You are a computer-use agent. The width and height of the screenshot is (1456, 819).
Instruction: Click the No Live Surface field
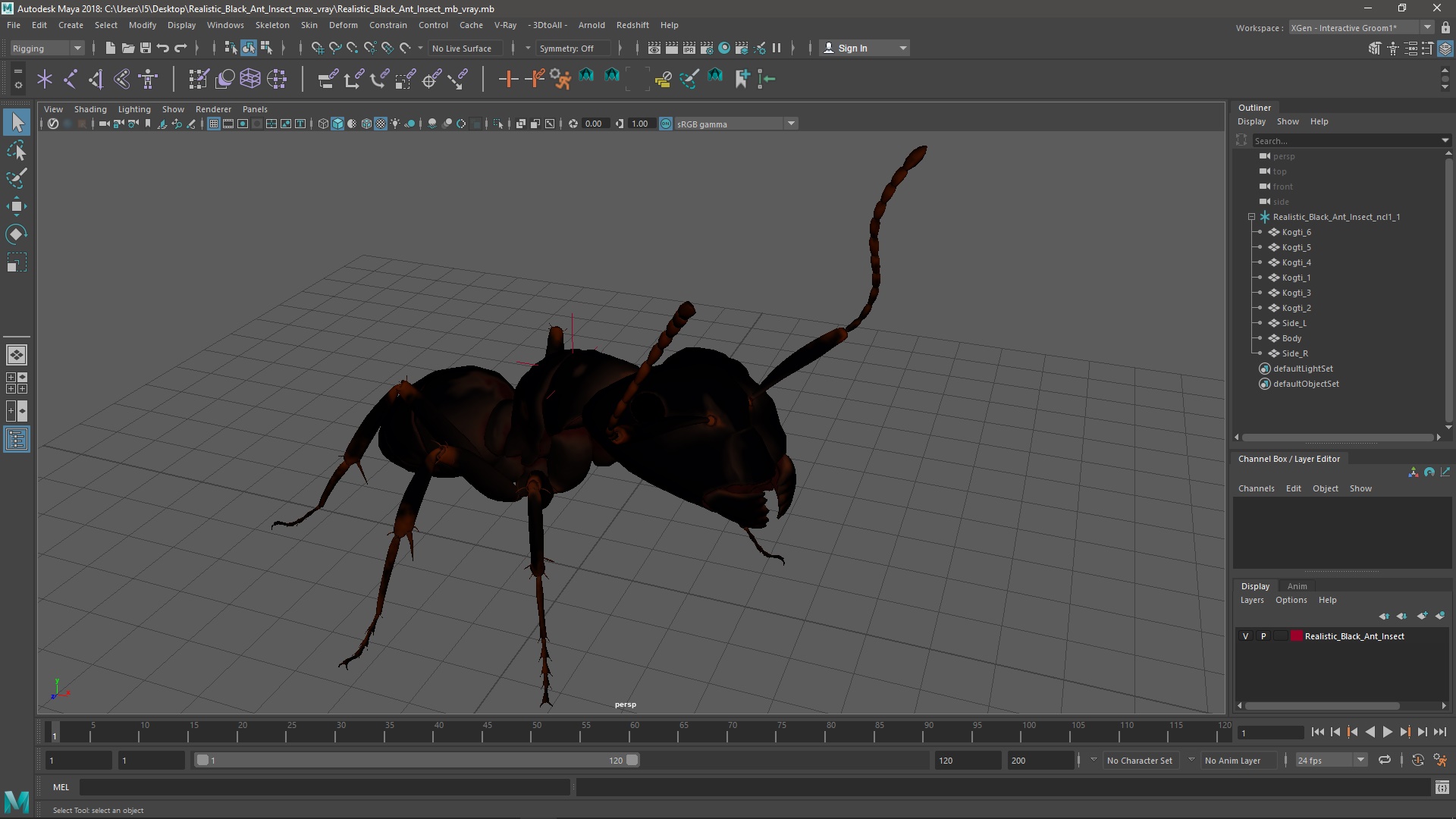(x=464, y=48)
